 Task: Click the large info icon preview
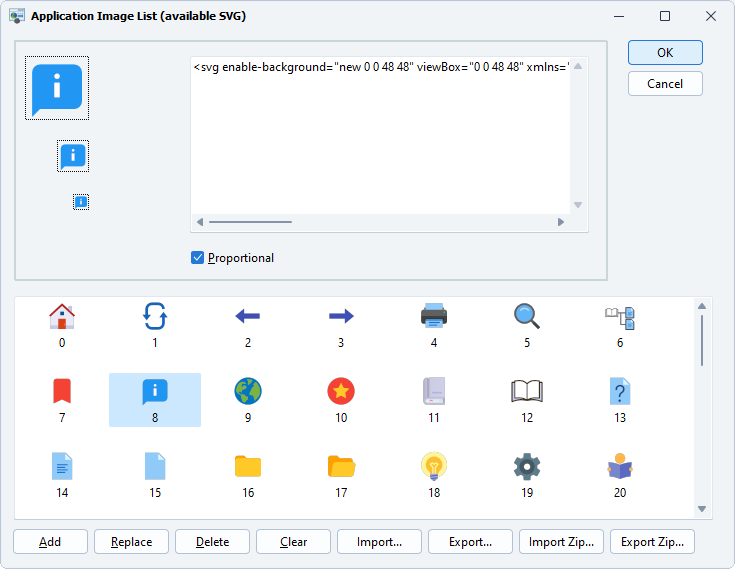(x=57, y=88)
